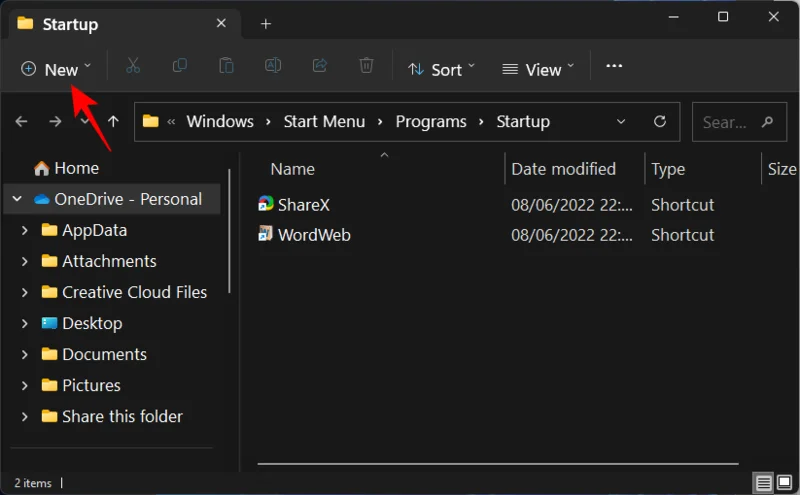Click the horizontal scrollbar
800x495 pixels.
pyautogui.click(x=498, y=464)
